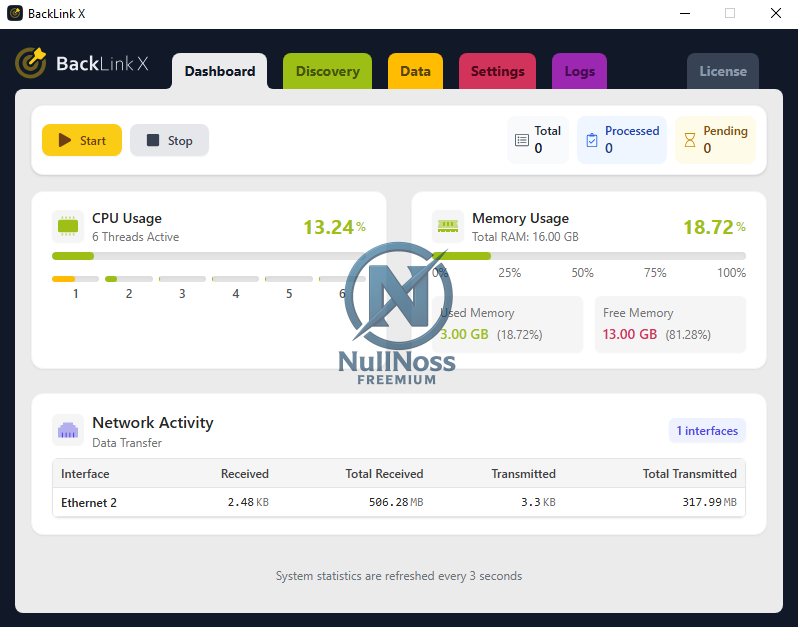
Task: Click thread 3 usage bar
Action: 182,279
